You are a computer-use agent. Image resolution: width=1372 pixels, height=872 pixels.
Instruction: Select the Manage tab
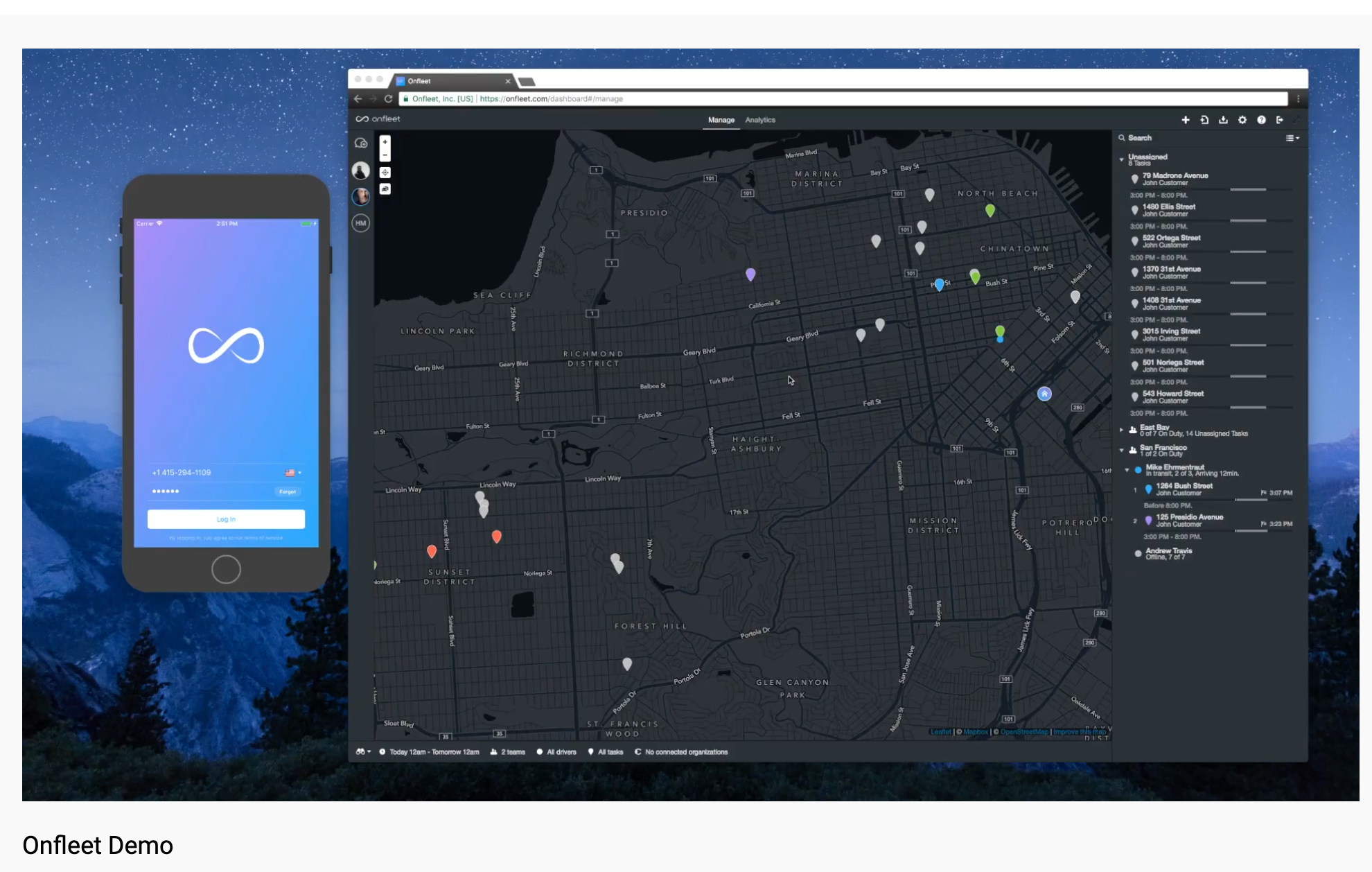721,120
